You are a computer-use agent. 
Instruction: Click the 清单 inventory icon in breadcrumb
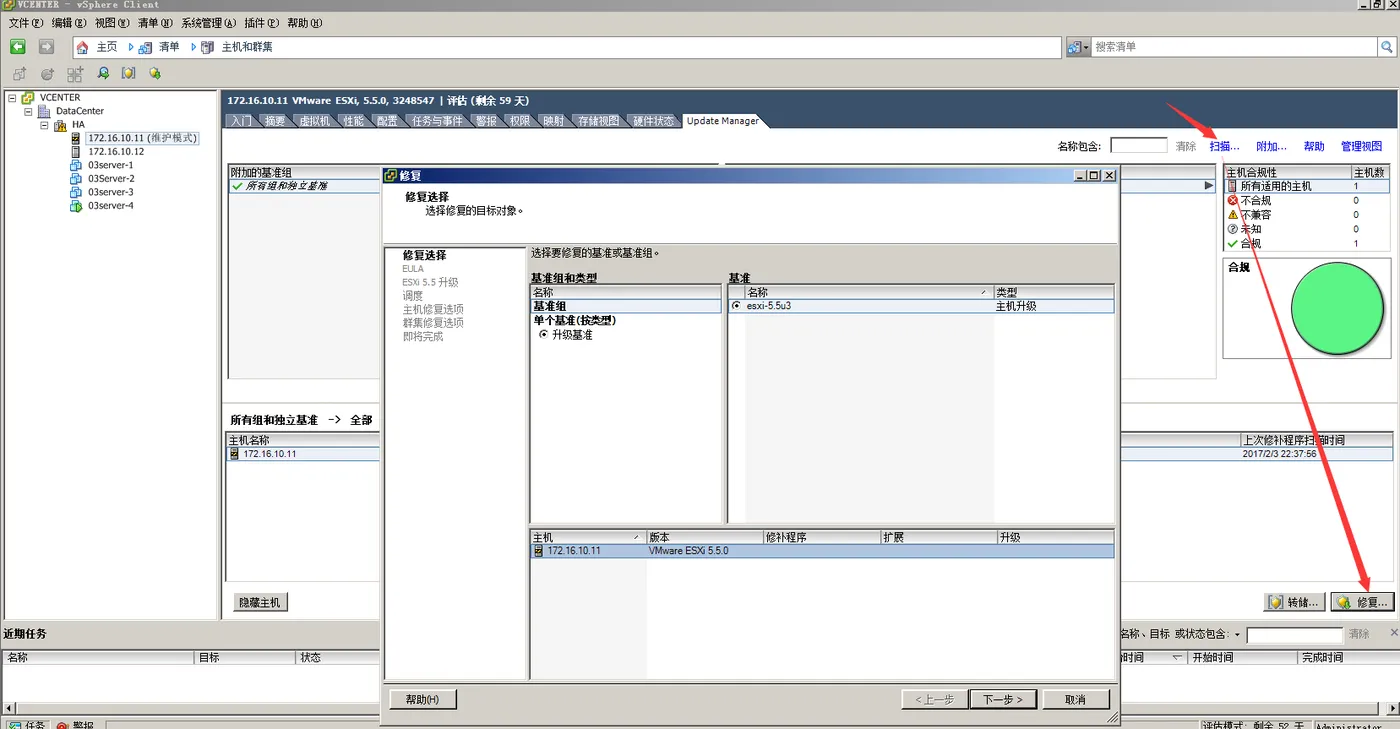pyautogui.click(x=146, y=47)
